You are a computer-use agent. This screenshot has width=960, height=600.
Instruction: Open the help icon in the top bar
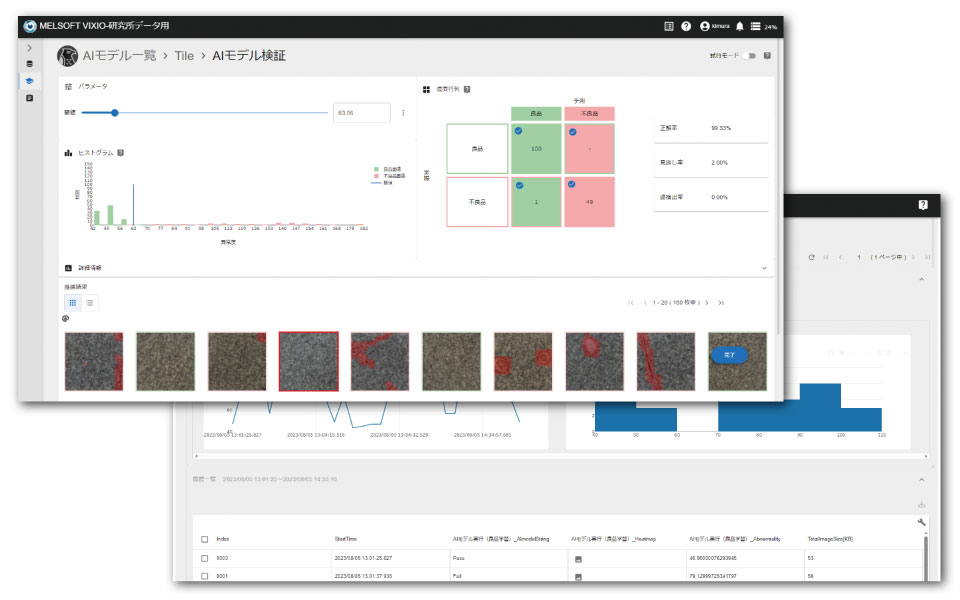[x=686, y=26]
